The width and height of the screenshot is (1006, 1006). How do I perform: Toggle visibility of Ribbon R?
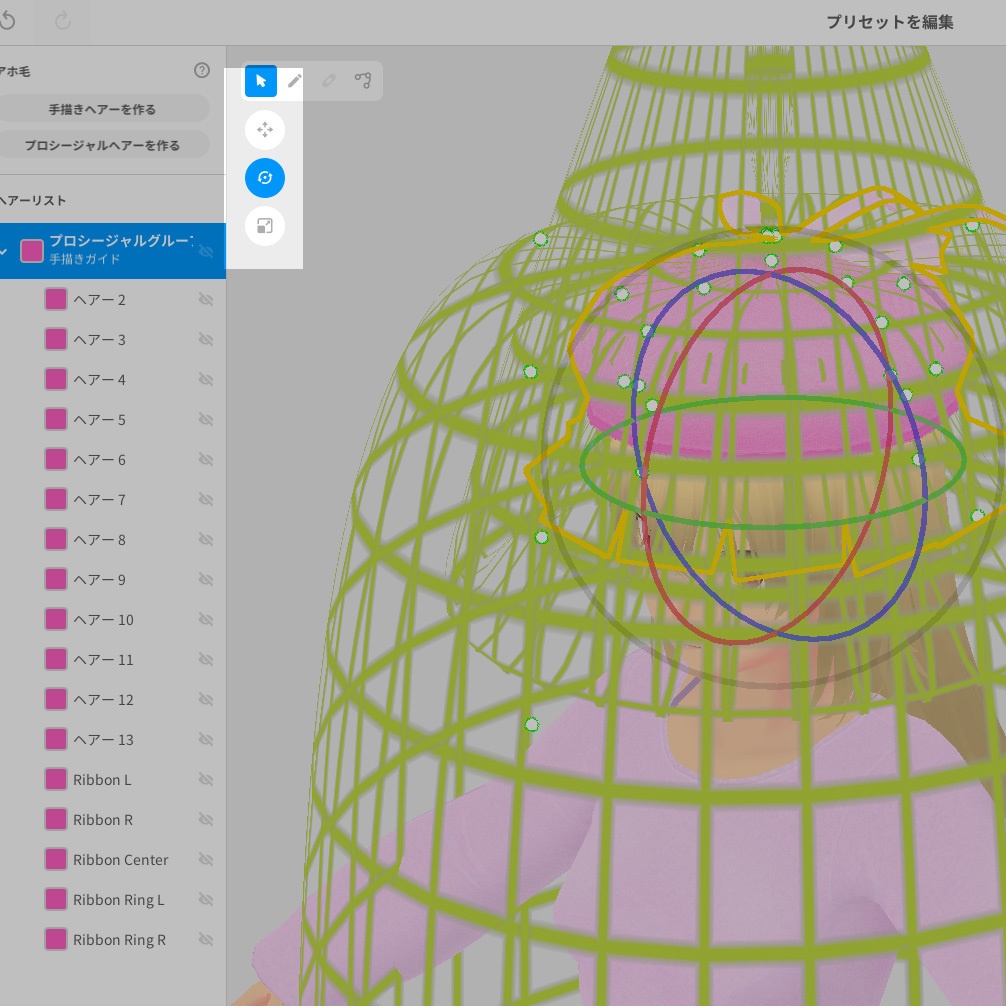pos(205,819)
